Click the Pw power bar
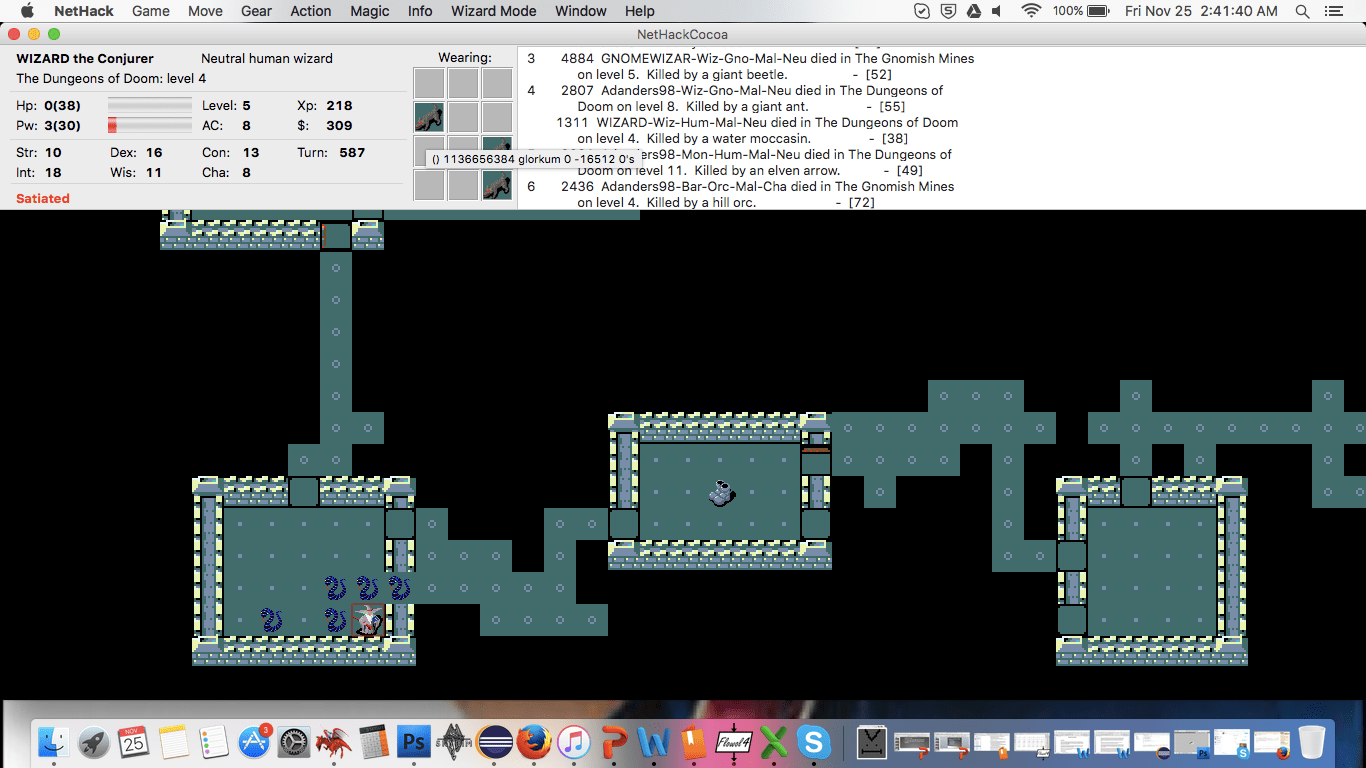1366x768 pixels. tap(150, 126)
